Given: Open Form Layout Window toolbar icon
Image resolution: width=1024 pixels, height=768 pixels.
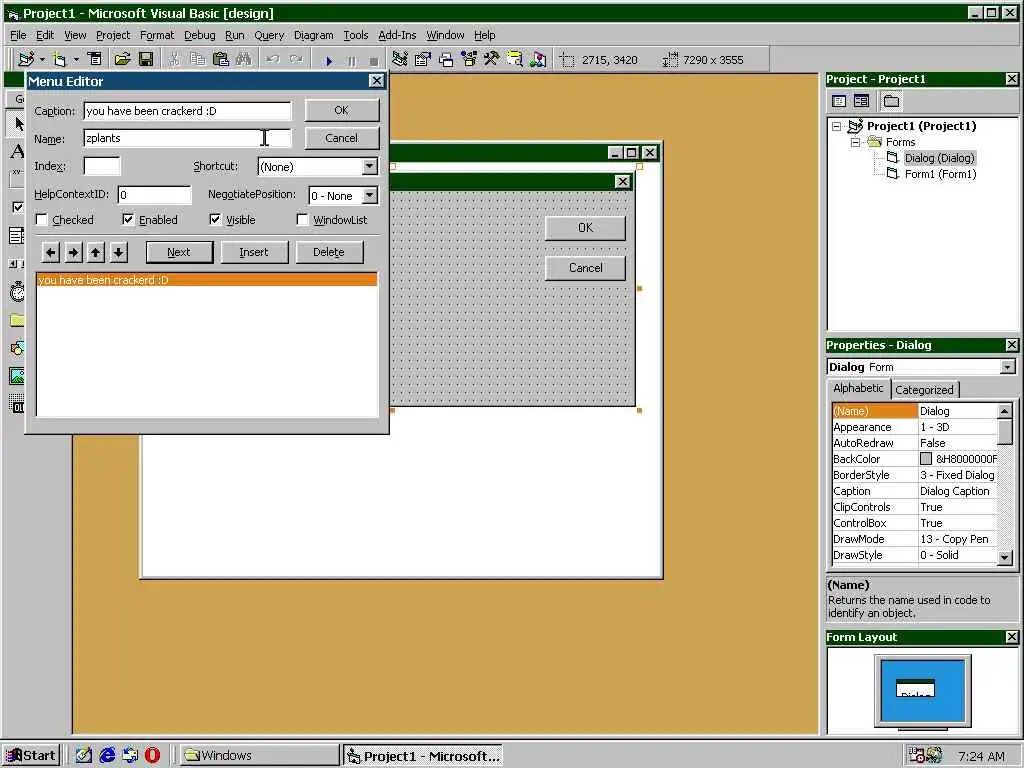Looking at the screenshot, I should (446, 60).
